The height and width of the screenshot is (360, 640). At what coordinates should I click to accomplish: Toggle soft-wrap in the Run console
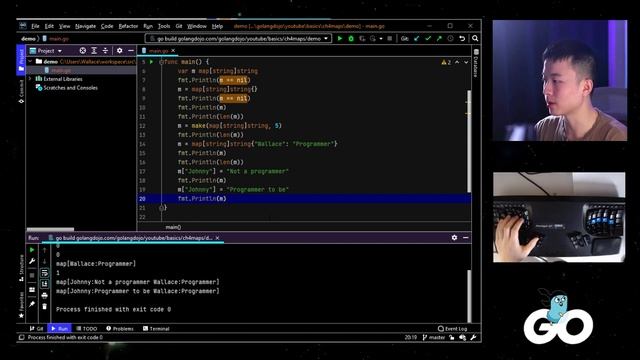44,273
